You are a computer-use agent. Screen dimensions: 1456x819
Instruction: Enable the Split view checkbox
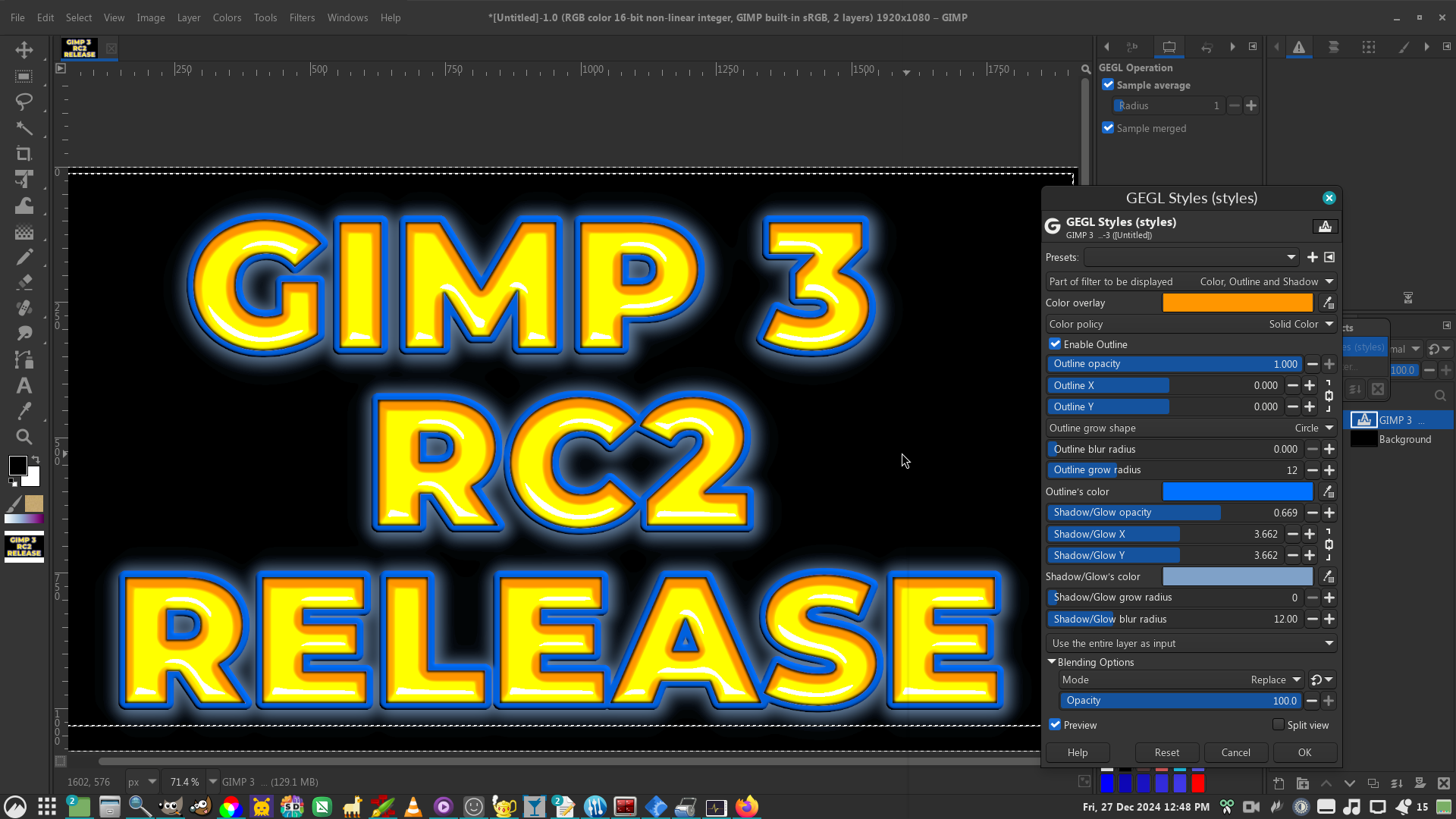click(x=1279, y=724)
